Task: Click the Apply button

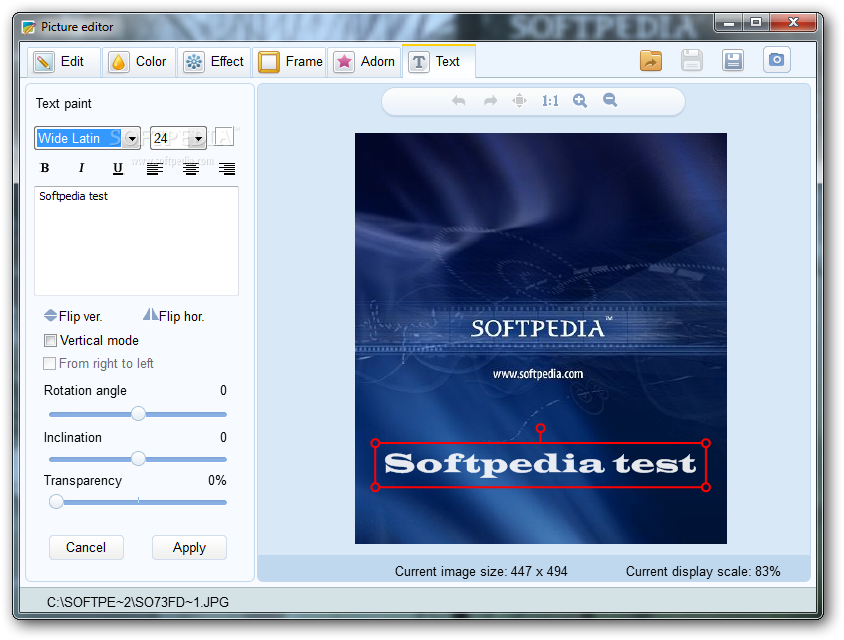Action: [189, 547]
